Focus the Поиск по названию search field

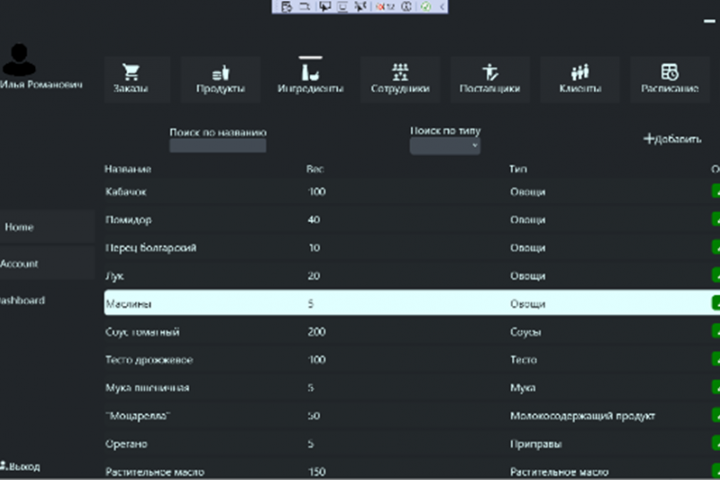[218, 146]
